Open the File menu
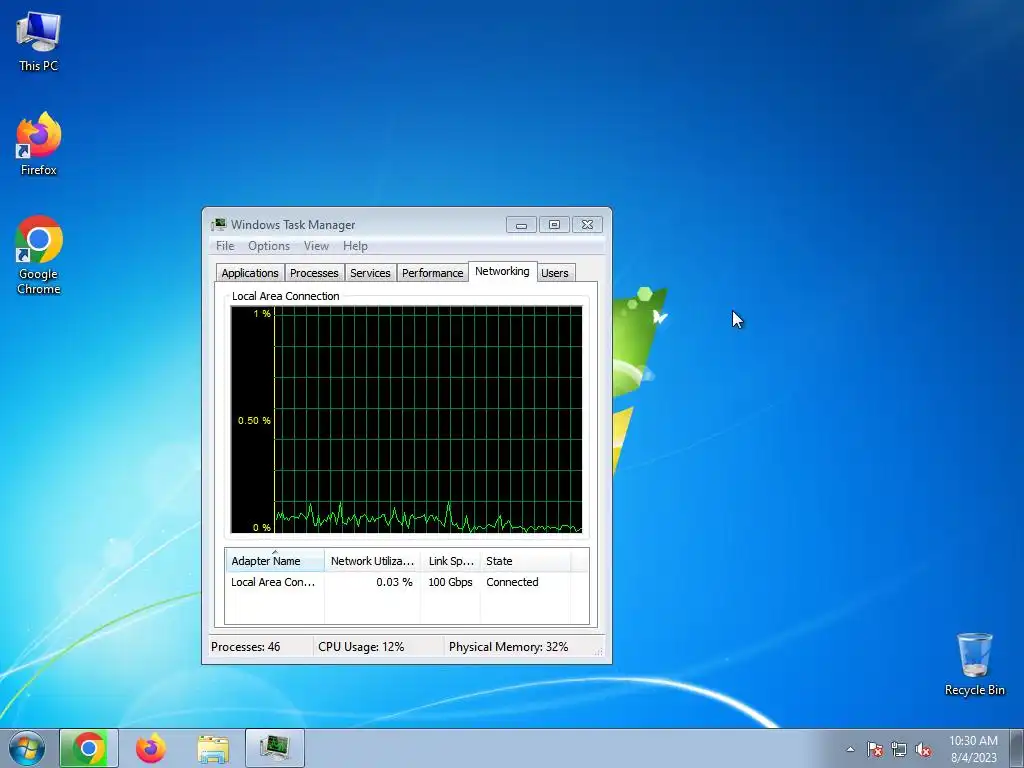This screenshot has height=768, width=1024. click(x=225, y=246)
